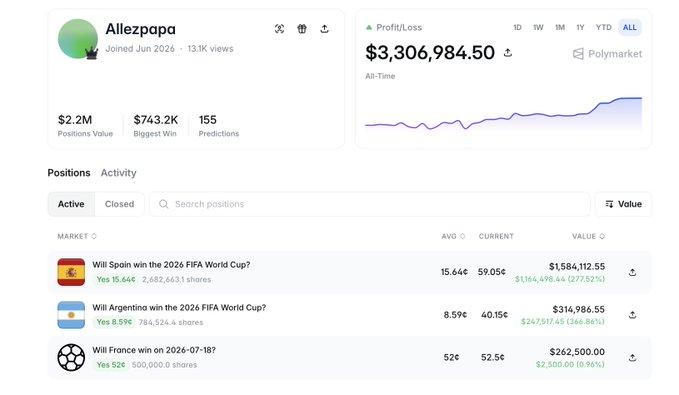Click the 52.5¢ current price
Image resolution: width=679 pixels, height=395 pixels.
pos(493,357)
